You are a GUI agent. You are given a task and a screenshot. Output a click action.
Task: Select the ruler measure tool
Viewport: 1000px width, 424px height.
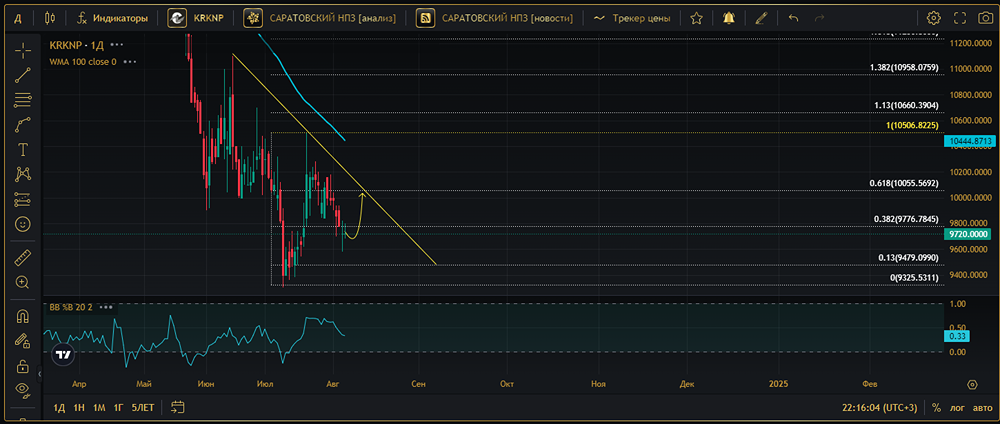[x=22, y=258]
